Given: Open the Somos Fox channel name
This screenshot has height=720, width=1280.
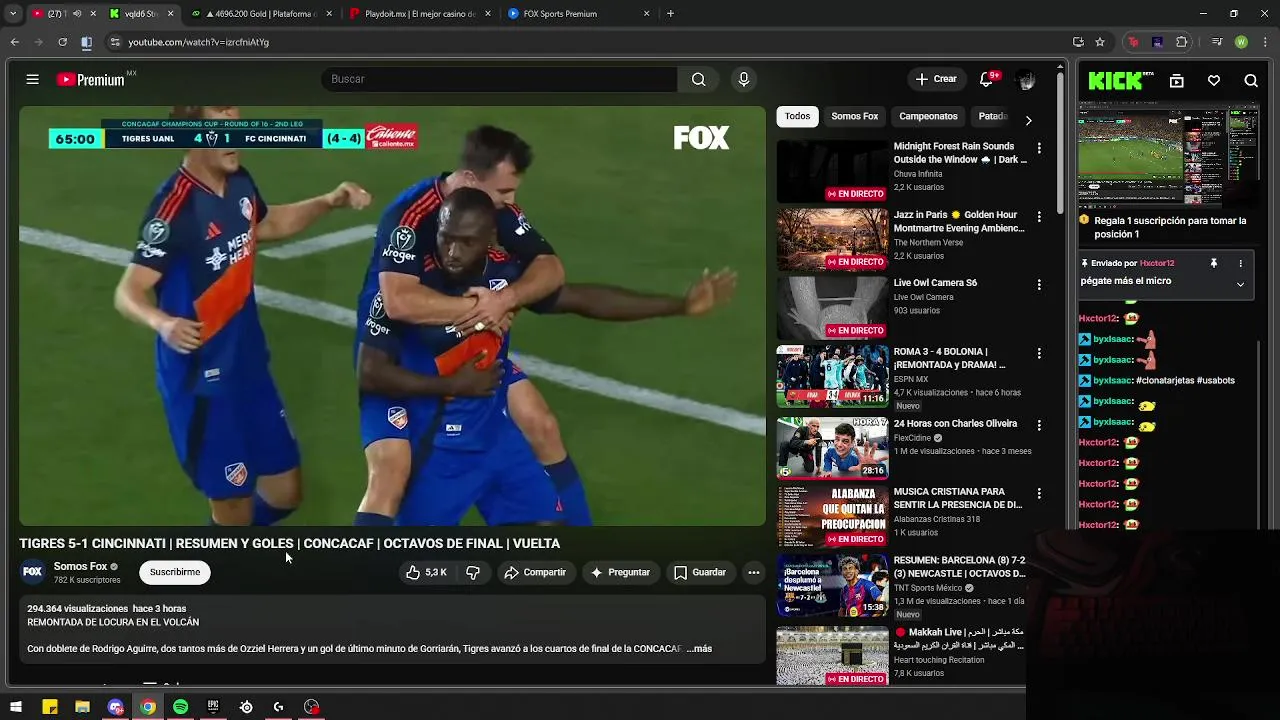Looking at the screenshot, I should tap(80, 566).
